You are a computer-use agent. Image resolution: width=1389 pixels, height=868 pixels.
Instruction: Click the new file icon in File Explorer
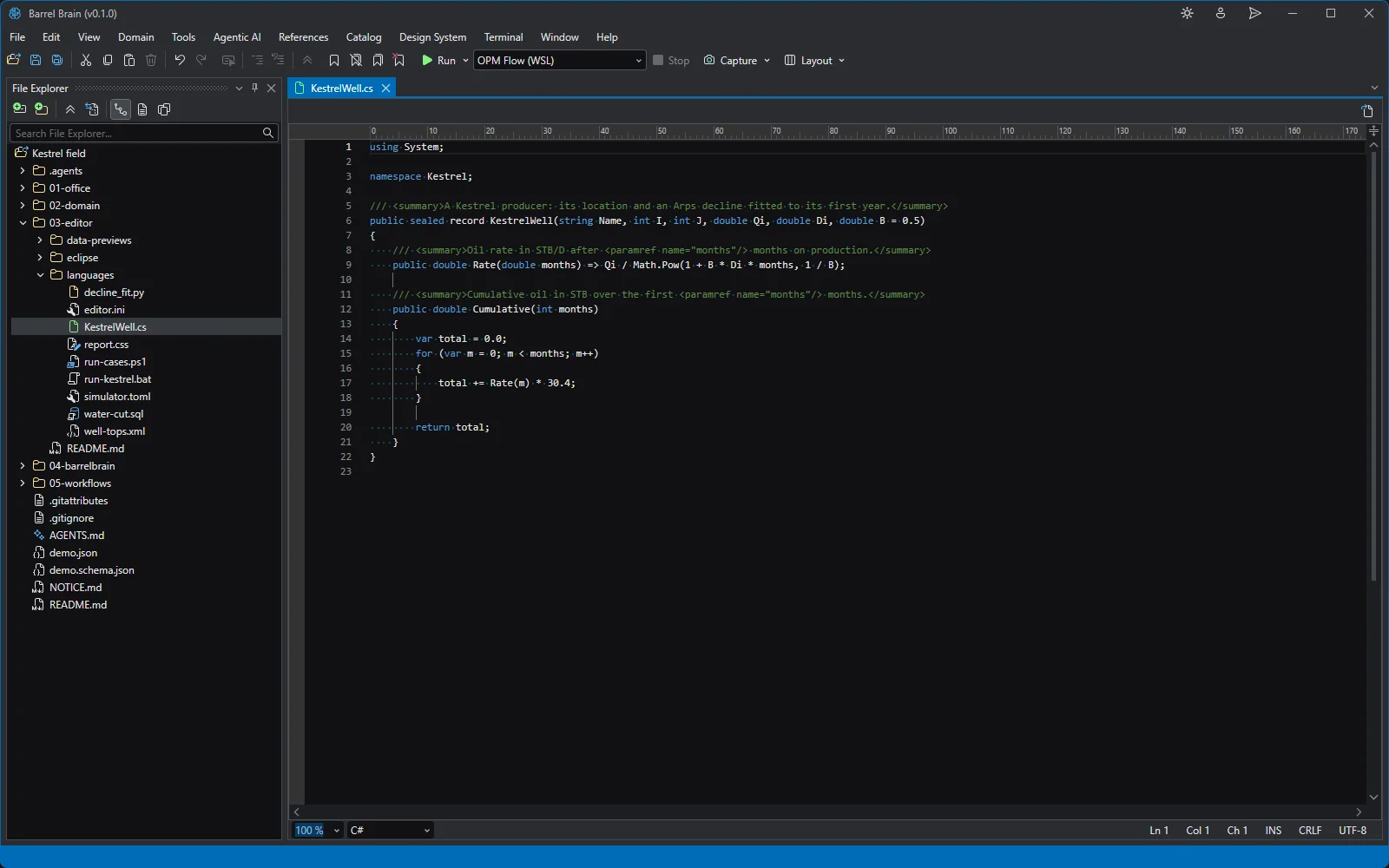pos(19,109)
